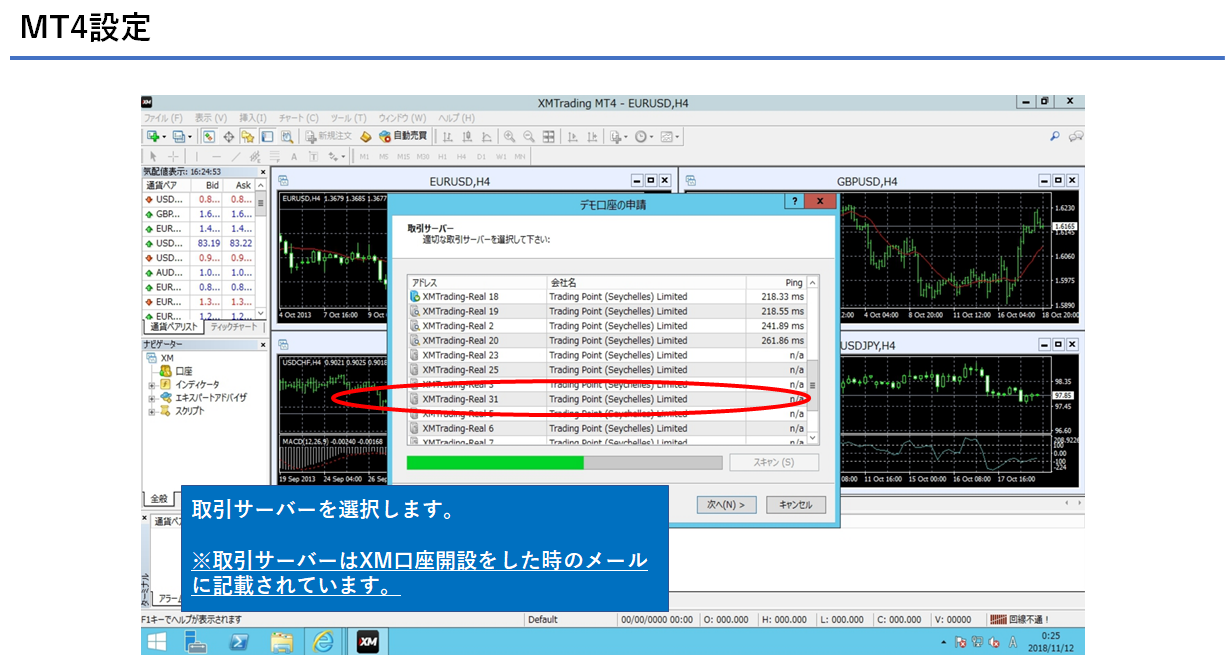Open the periodicity clock dropdown
Screen dimensions: 1227x655
coord(644,136)
